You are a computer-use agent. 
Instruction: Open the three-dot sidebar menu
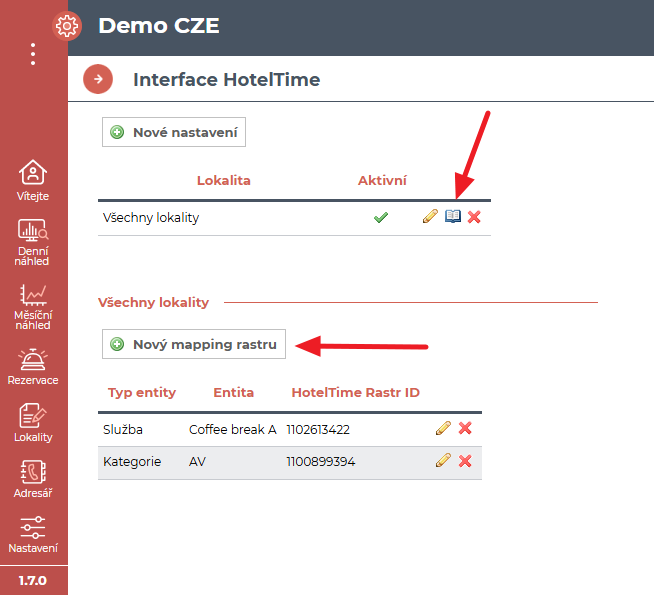pyautogui.click(x=33, y=54)
